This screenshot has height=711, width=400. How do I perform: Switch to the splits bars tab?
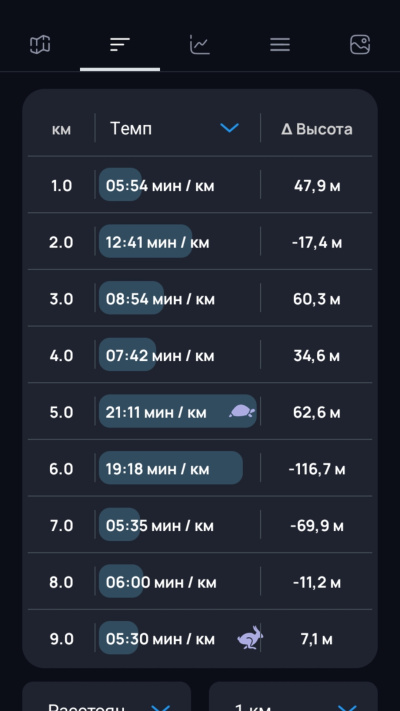click(x=120, y=45)
